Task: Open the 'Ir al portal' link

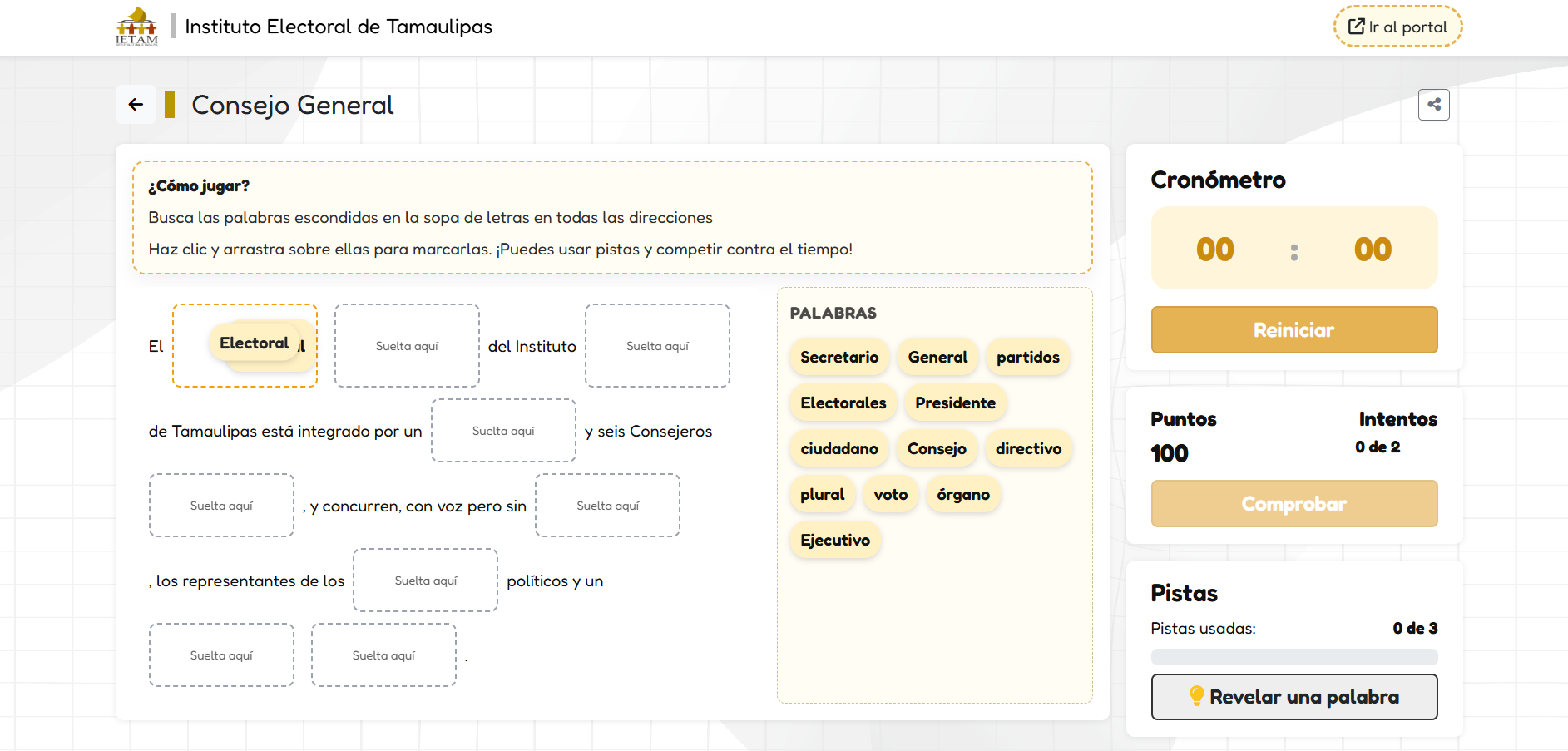Action: [x=1397, y=27]
